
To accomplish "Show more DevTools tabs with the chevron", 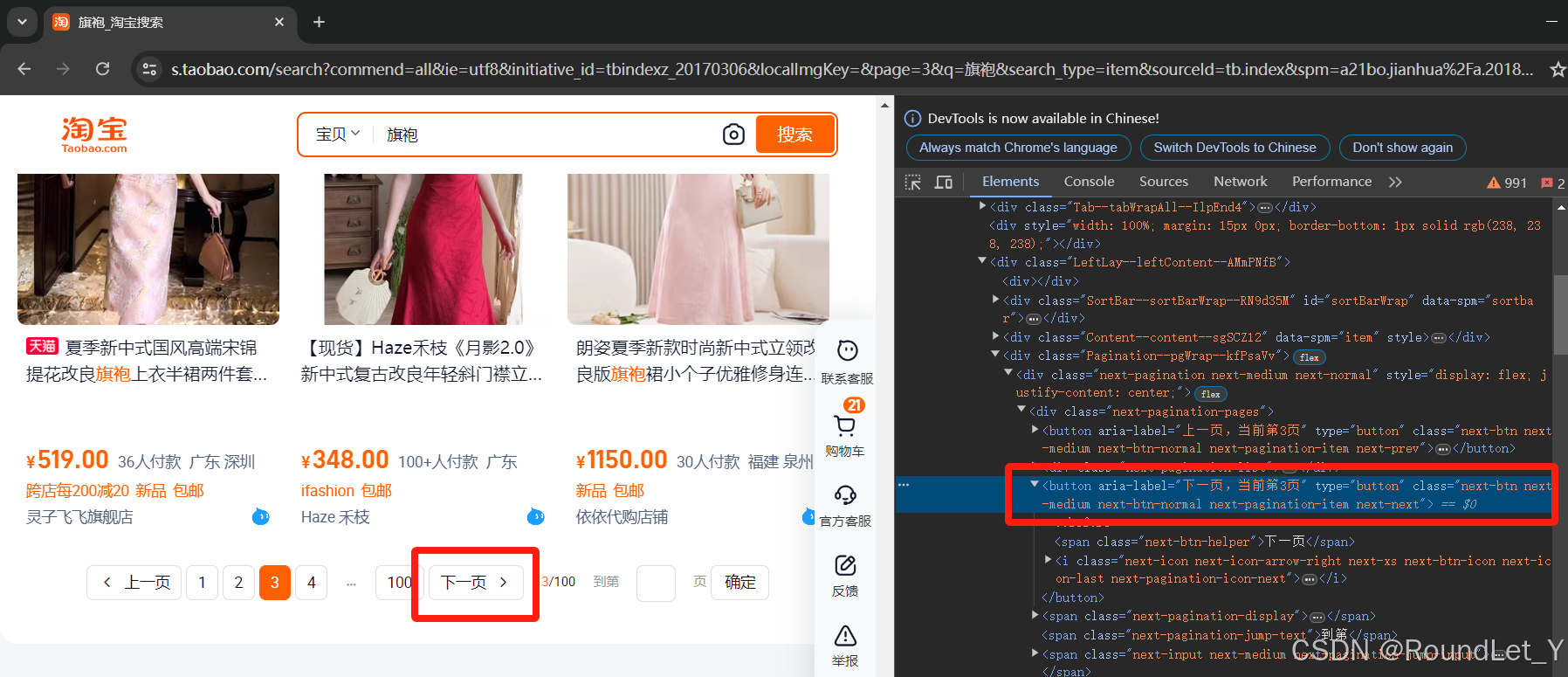I will coord(1395,182).
